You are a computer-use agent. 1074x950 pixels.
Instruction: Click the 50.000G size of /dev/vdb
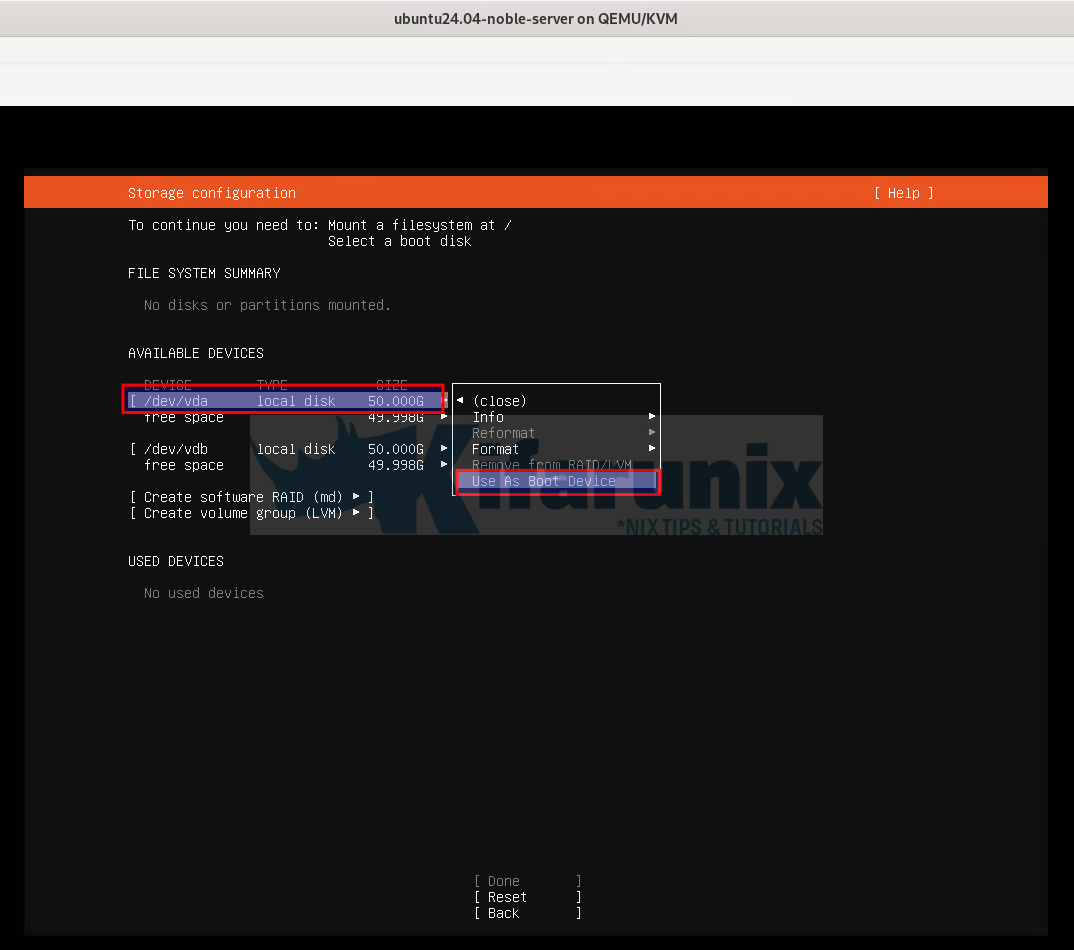tap(396, 449)
